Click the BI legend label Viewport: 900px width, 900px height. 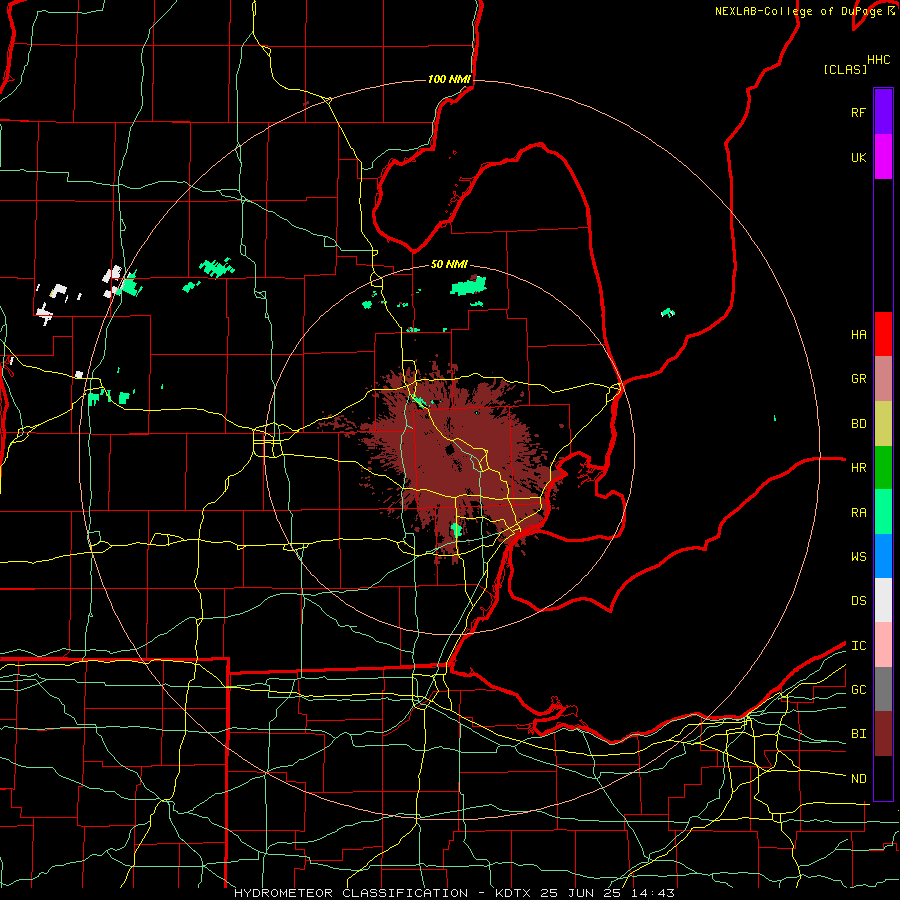pyautogui.click(x=858, y=734)
